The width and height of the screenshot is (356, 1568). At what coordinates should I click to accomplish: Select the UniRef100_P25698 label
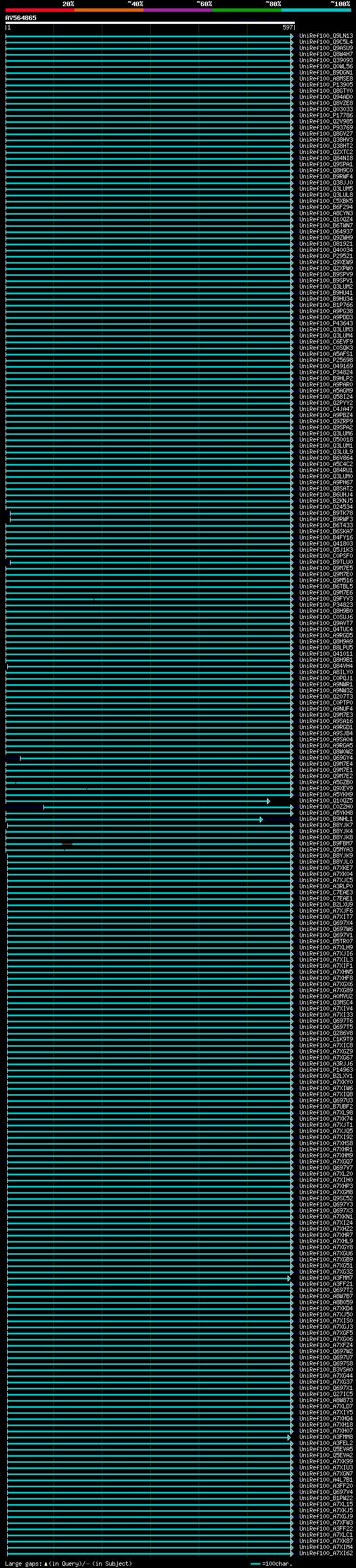[x=325, y=360]
